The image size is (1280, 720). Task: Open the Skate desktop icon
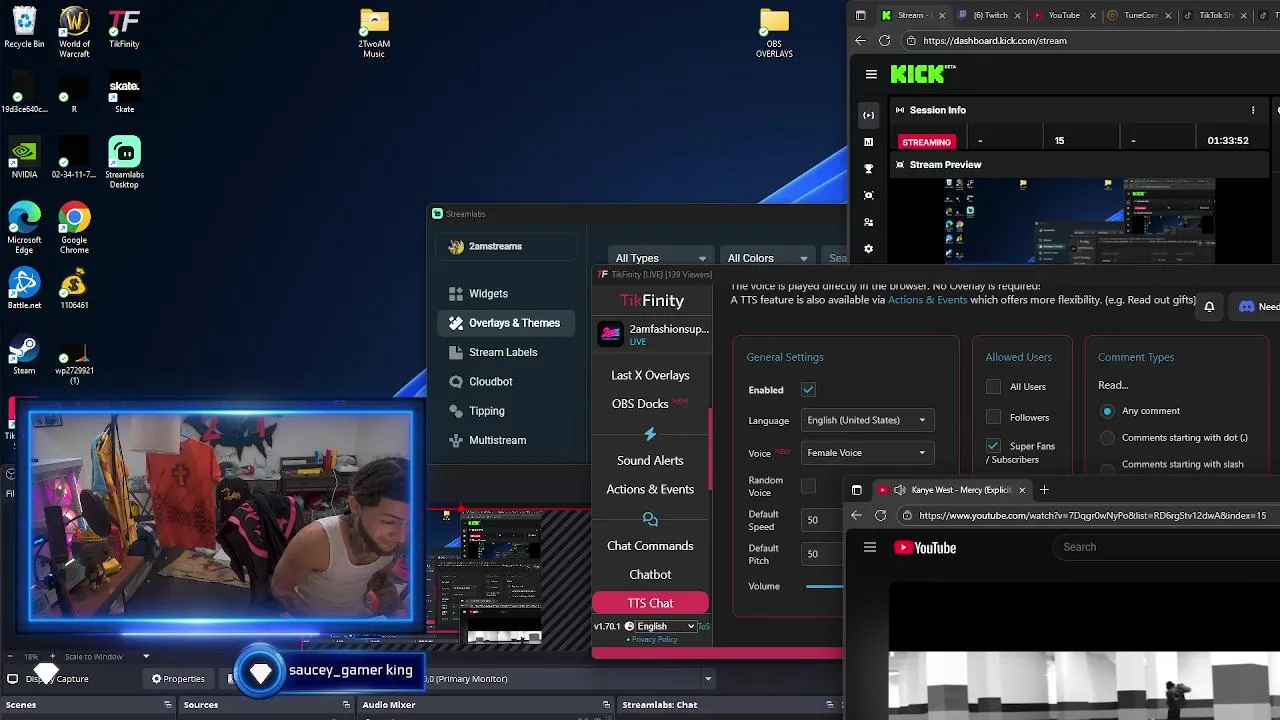(124, 92)
